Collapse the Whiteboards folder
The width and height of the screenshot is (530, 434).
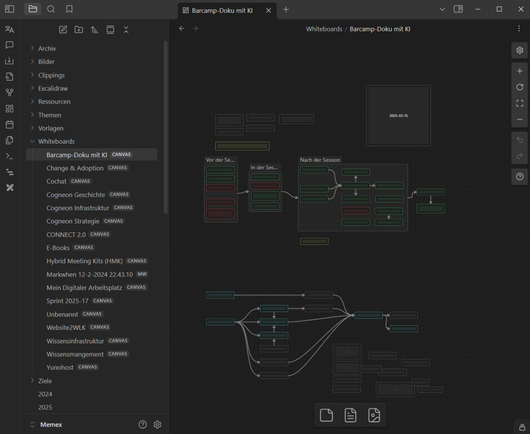point(32,141)
